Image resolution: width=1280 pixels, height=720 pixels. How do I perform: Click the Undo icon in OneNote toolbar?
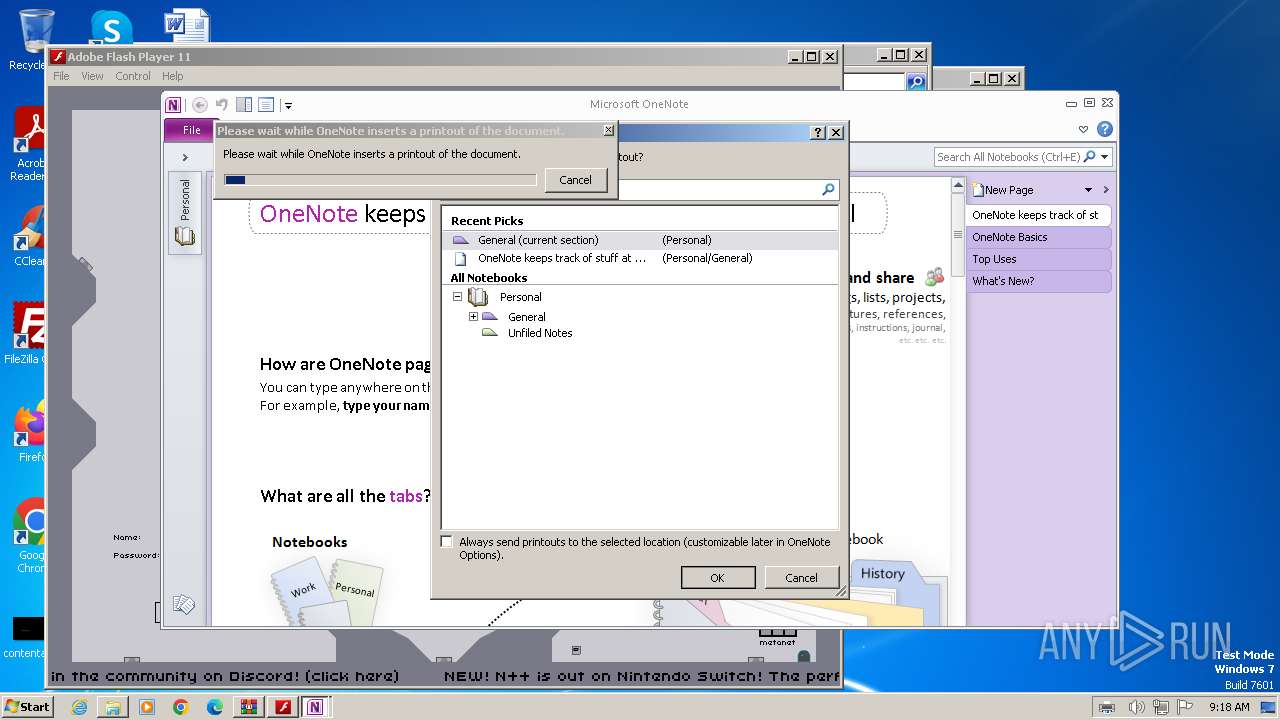pyautogui.click(x=222, y=104)
